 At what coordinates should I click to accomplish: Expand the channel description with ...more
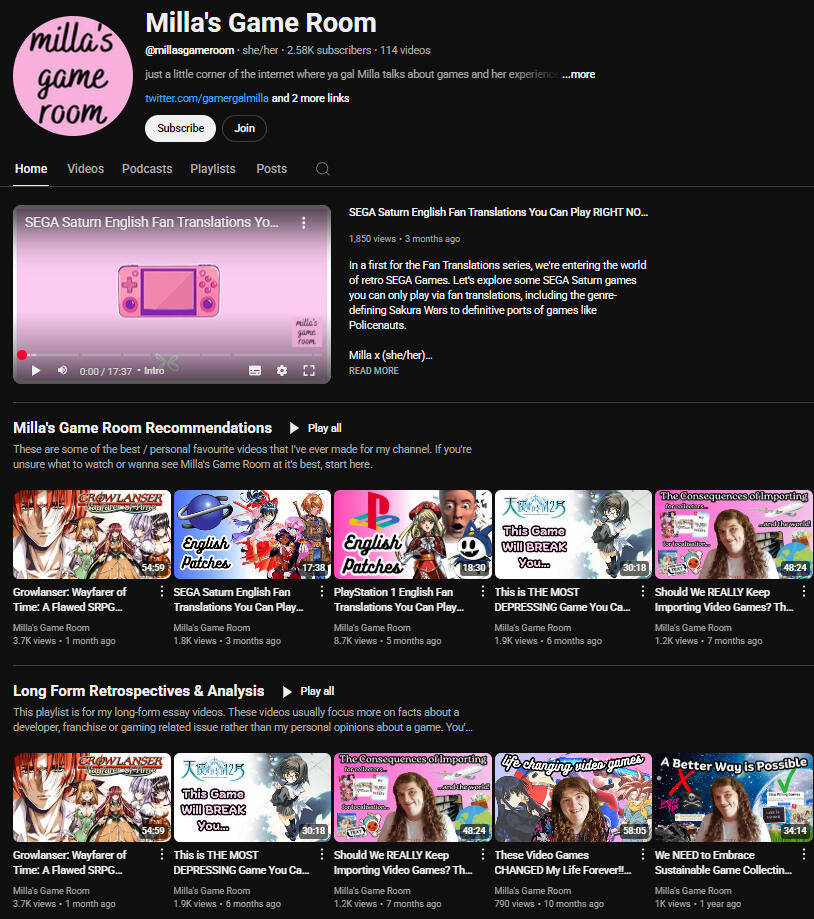pyautogui.click(x=578, y=74)
